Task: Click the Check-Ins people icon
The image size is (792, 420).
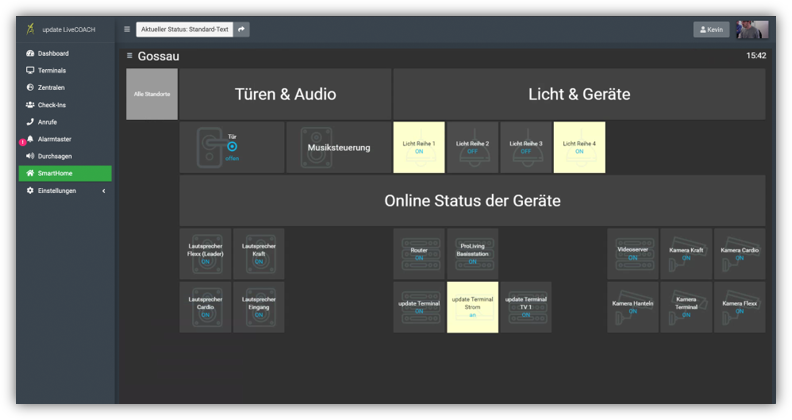Action: [x=30, y=105]
